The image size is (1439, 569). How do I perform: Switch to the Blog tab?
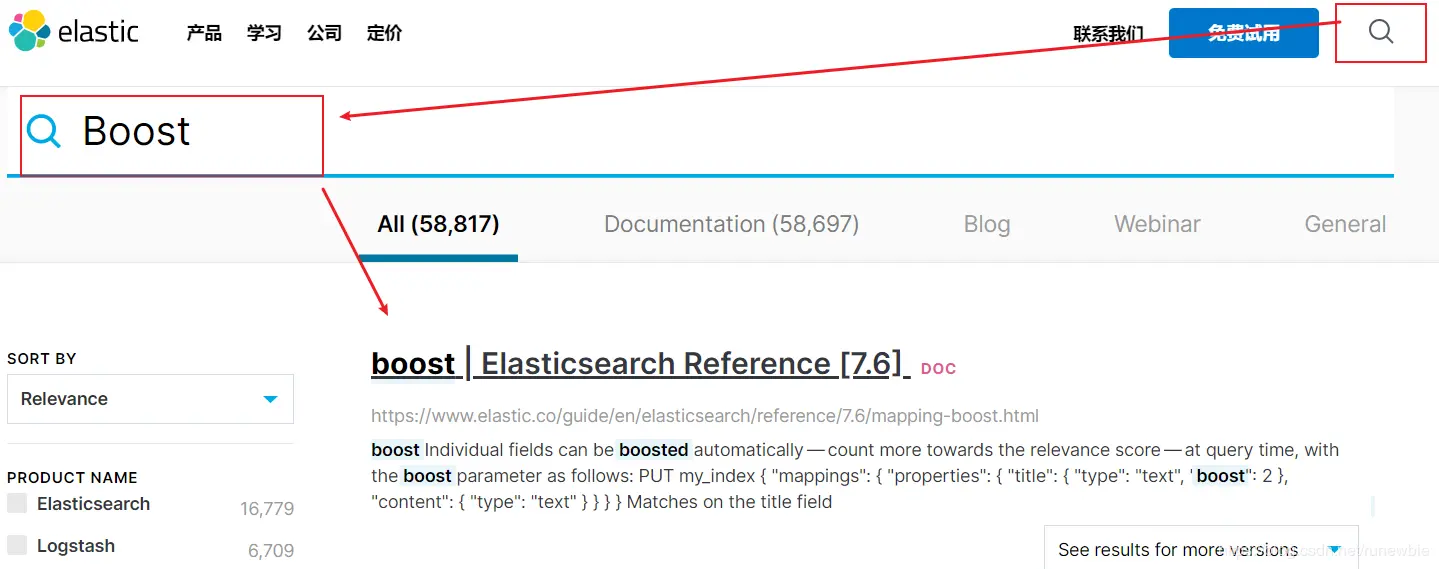[987, 224]
